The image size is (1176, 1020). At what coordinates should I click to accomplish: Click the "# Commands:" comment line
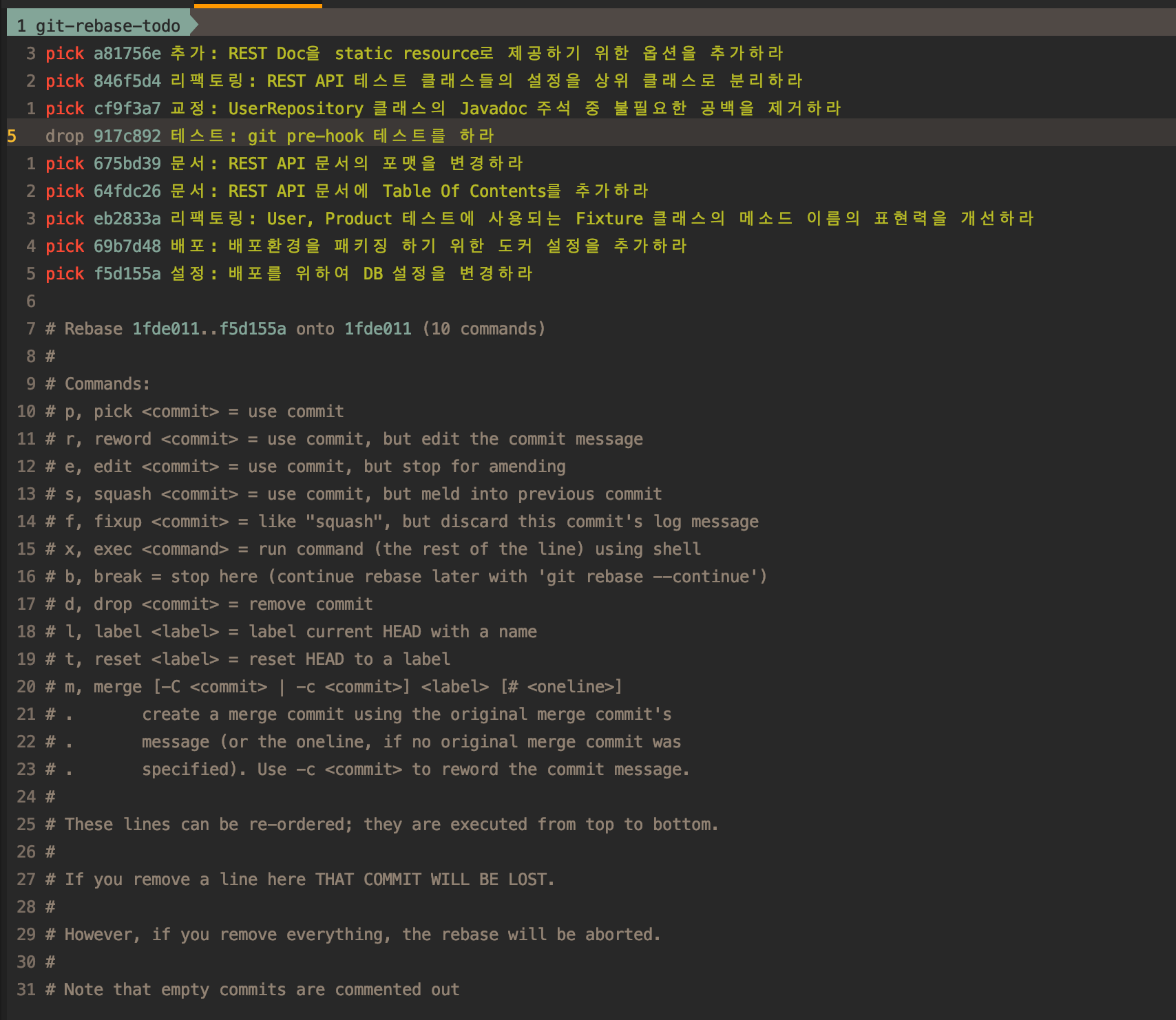[x=98, y=383]
